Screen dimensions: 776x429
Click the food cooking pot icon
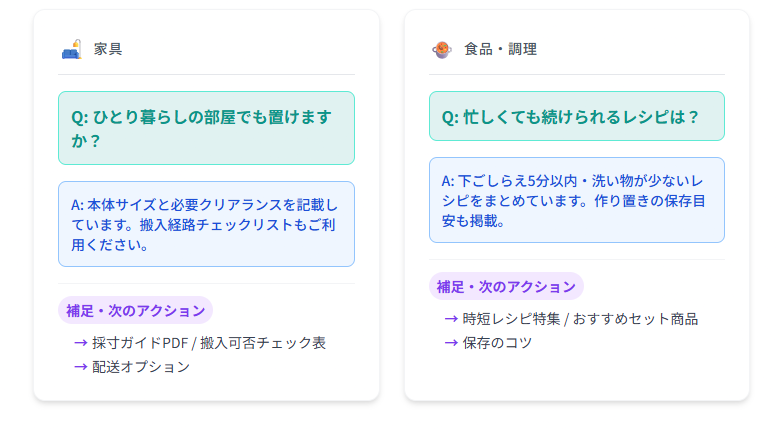441,48
